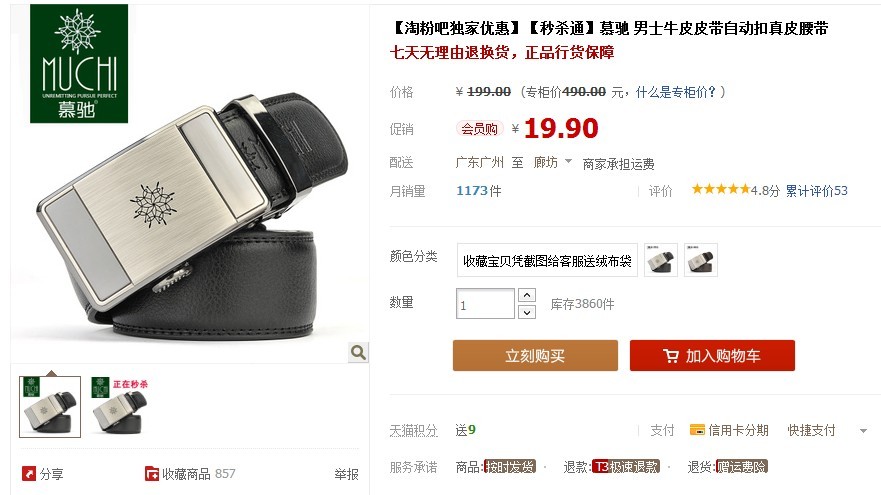This screenshot has height=495, width=881.
Task: Click the shopping cart icon in 加入购物车
Action: click(671, 356)
